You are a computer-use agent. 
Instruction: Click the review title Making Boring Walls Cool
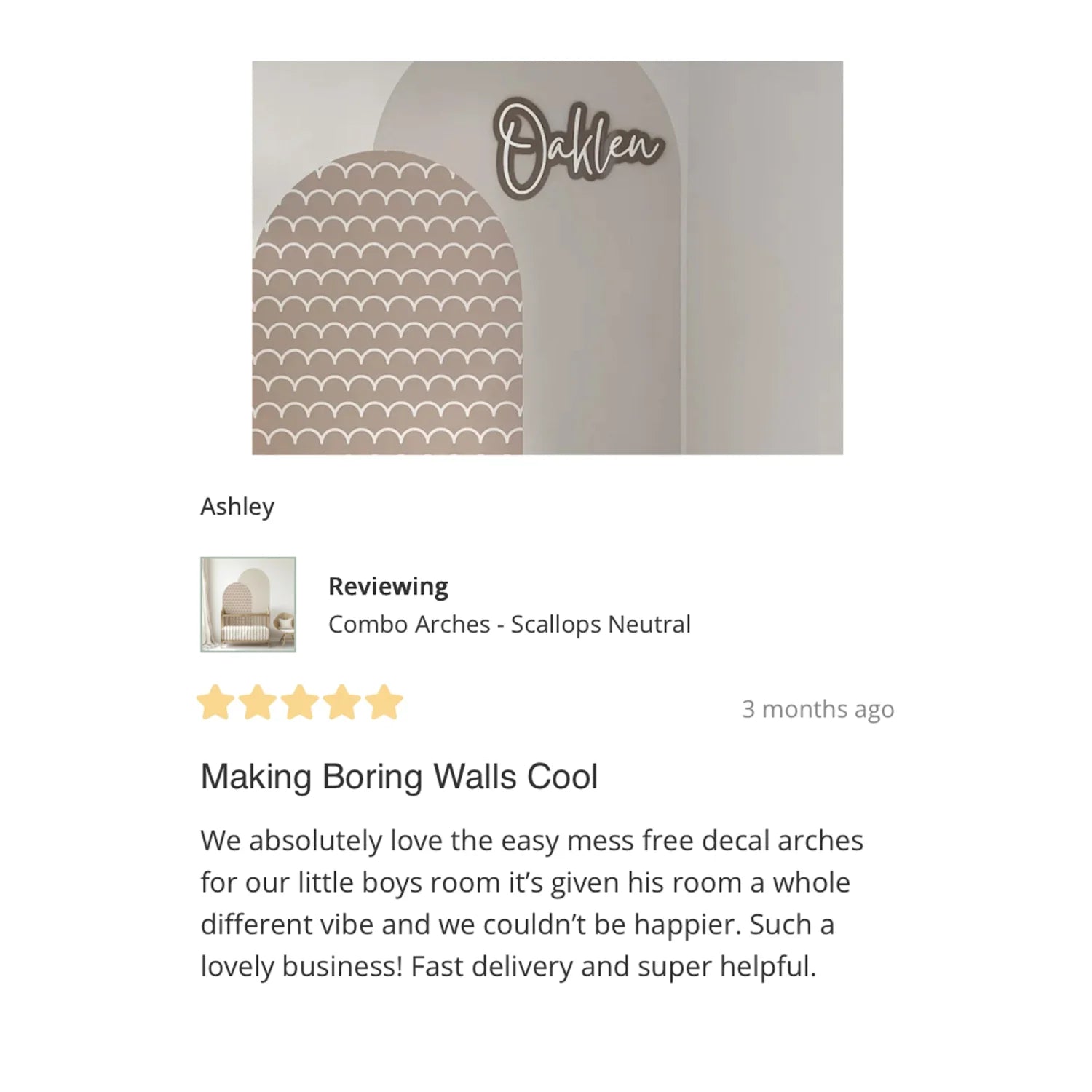[x=399, y=777]
